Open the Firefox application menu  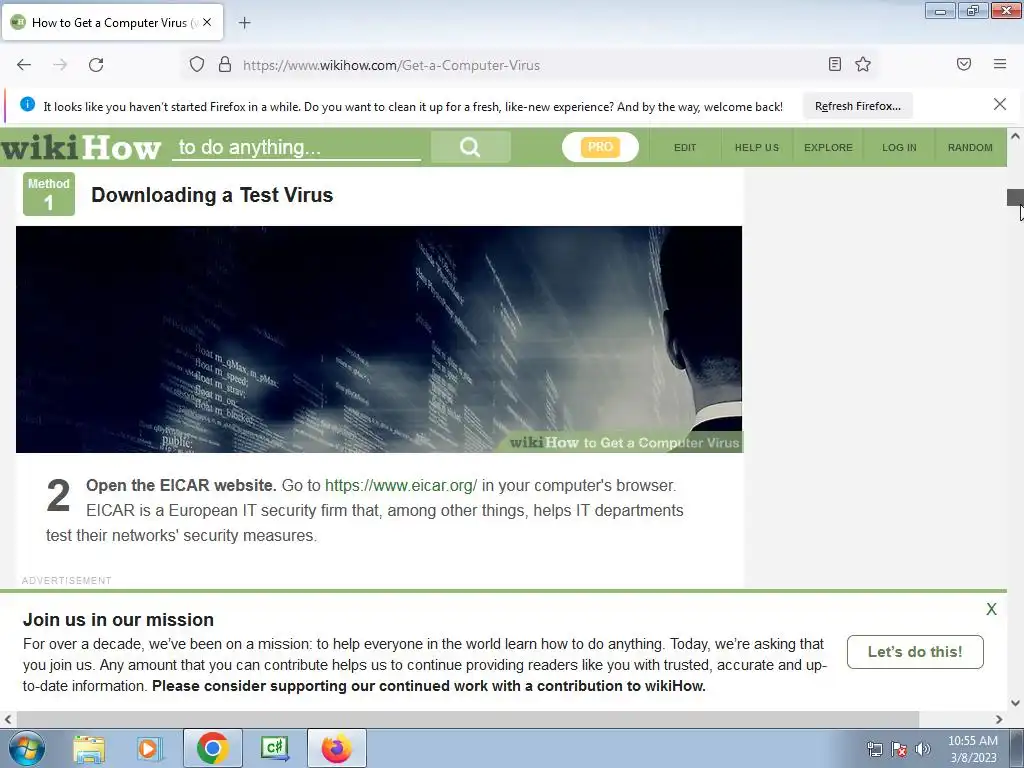(1000, 64)
